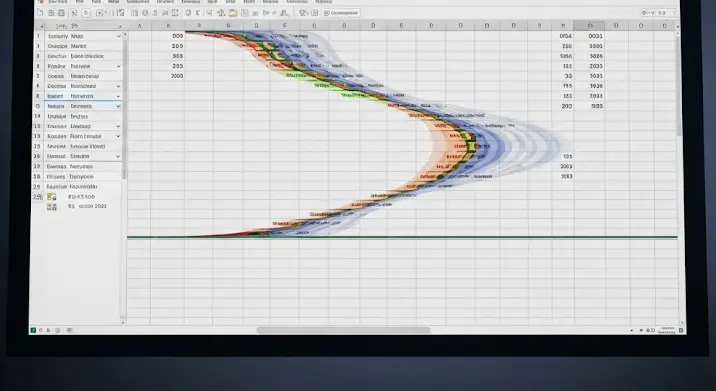Select column header A

pyautogui.click(x=139, y=26)
